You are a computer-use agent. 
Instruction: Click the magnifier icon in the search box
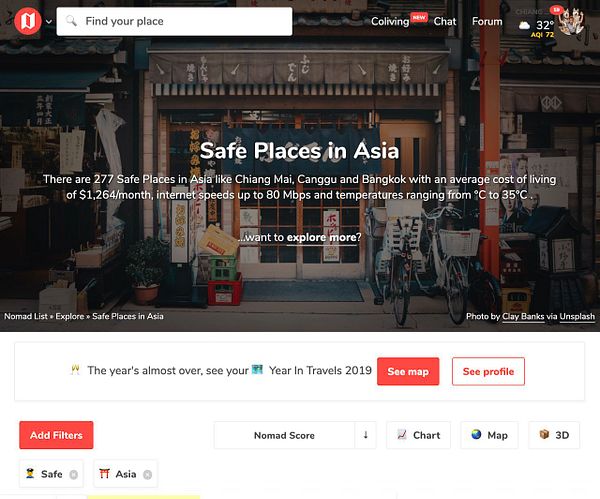(x=71, y=21)
